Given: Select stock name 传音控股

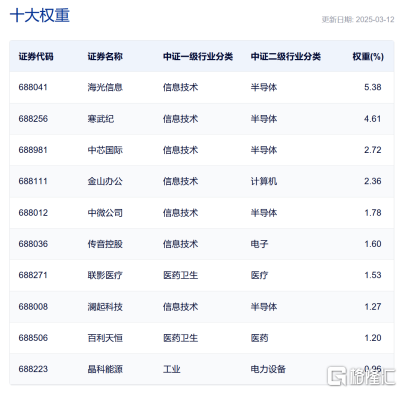Looking at the screenshot, I should coord(105,244).
